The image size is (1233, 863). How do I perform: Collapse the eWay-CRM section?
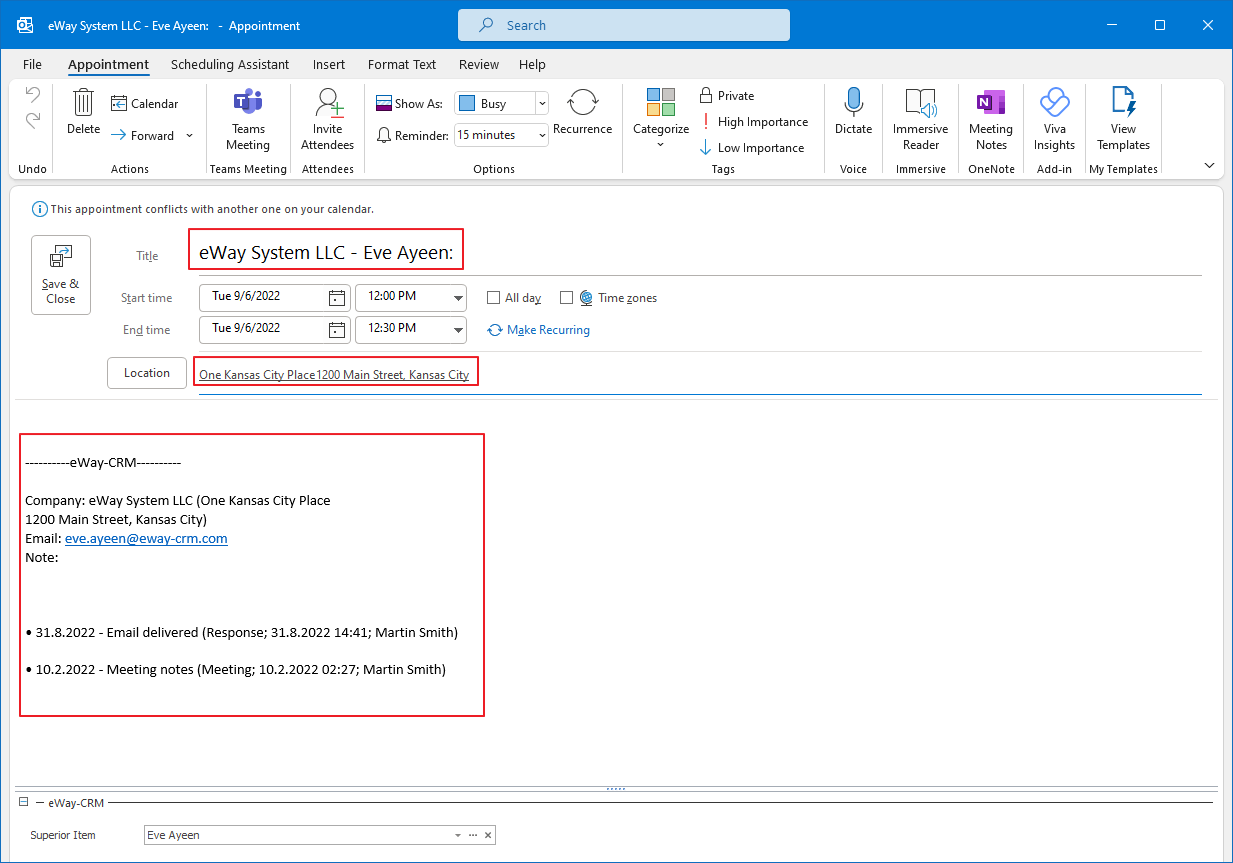tap(23, 802)
